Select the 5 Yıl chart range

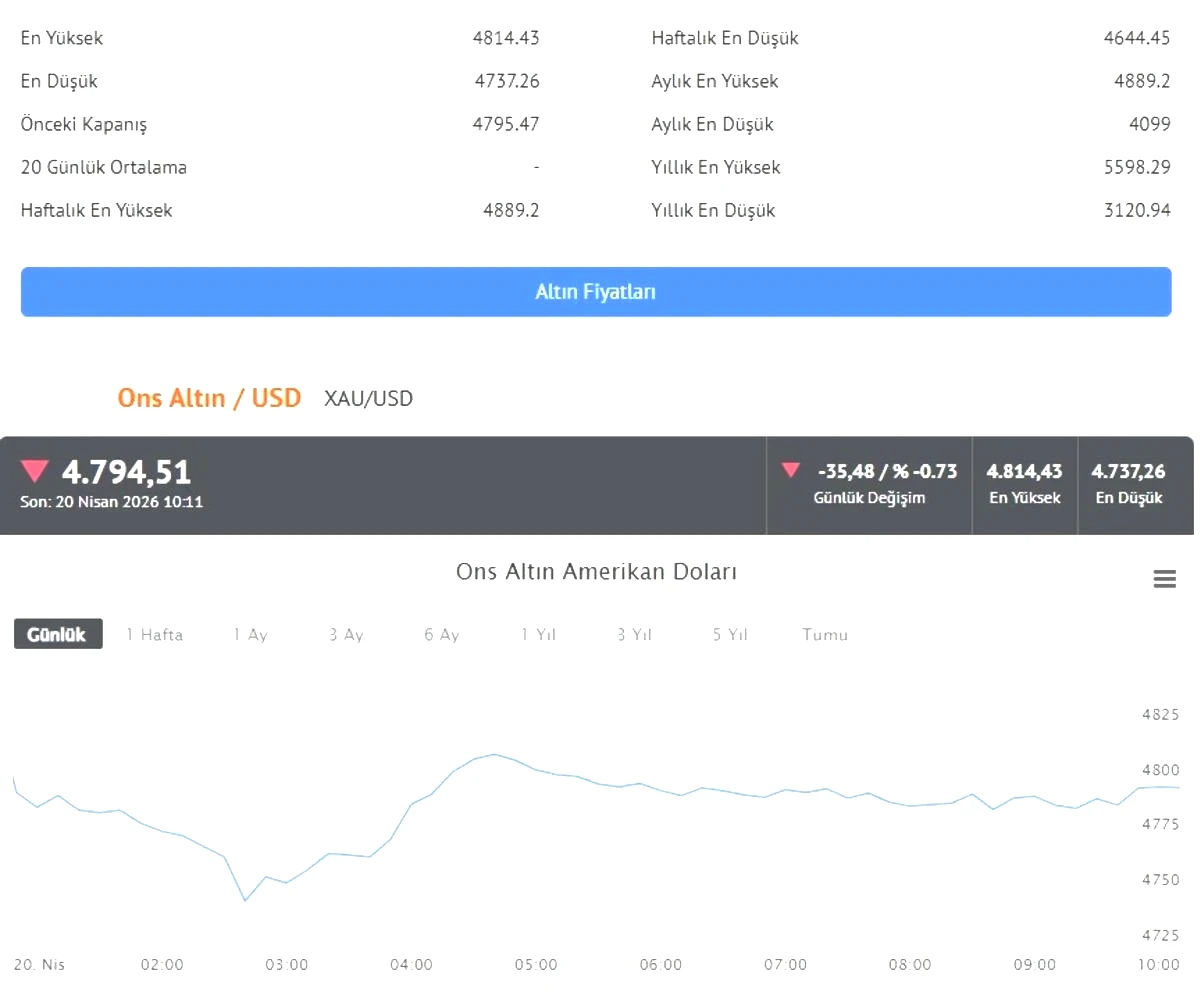click(x=730, y=635)
